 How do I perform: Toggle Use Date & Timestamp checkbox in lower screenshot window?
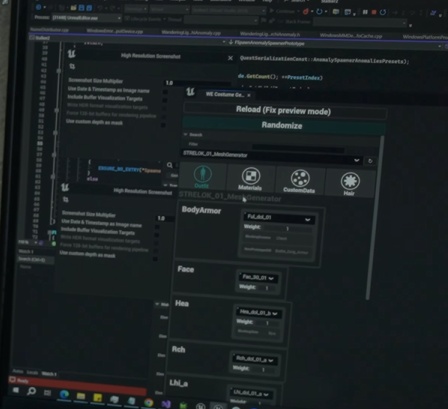pyautogui.click(x=157, y=227)
